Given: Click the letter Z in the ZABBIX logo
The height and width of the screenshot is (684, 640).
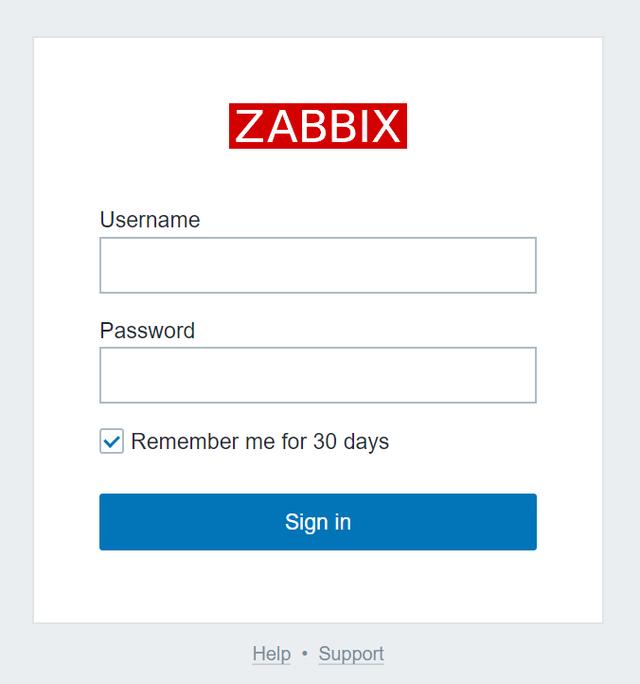Looking at the screenshot, I should click(249, 126).
